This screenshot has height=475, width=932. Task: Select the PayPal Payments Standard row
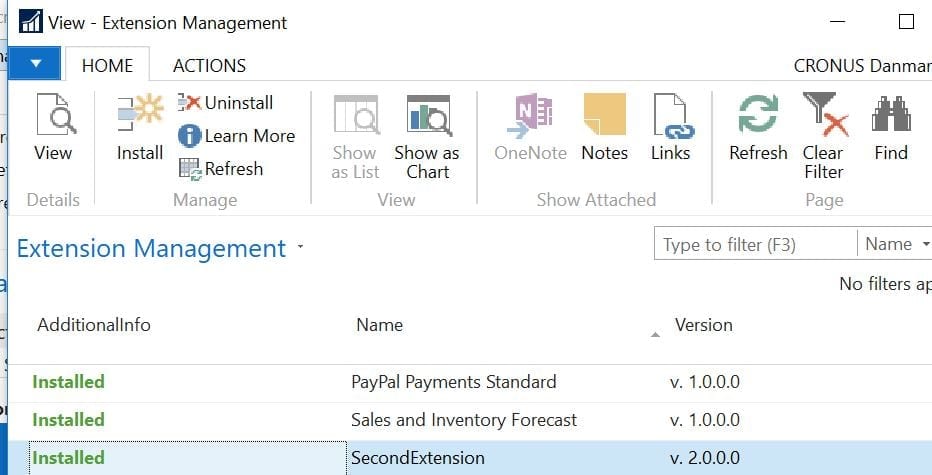tap(470, 382)
